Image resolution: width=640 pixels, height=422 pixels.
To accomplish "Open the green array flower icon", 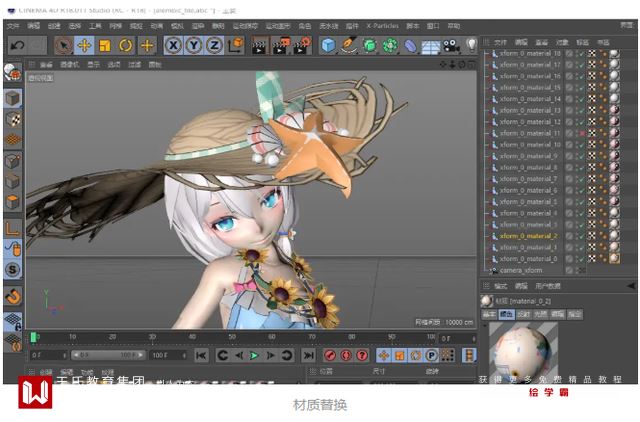I will coord(391,45).
